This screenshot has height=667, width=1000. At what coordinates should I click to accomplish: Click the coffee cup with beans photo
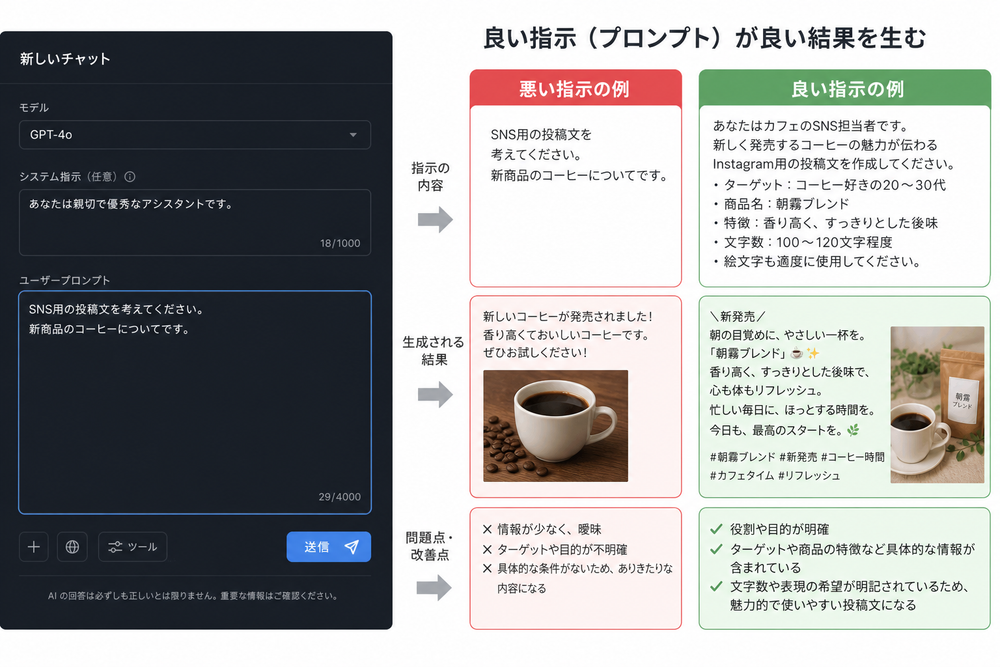555,426
